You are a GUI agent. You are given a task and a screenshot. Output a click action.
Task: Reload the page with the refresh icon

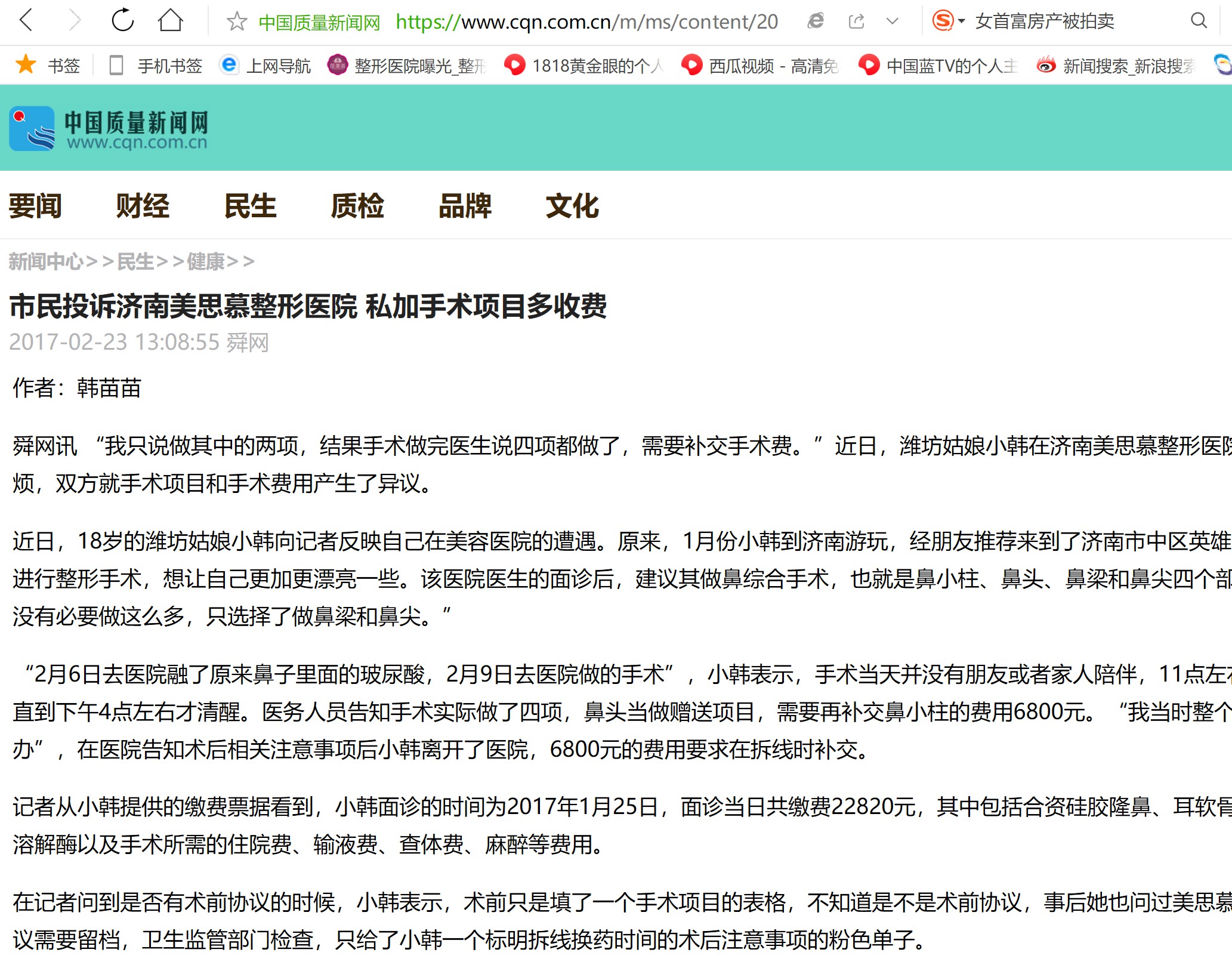[122, 20]
